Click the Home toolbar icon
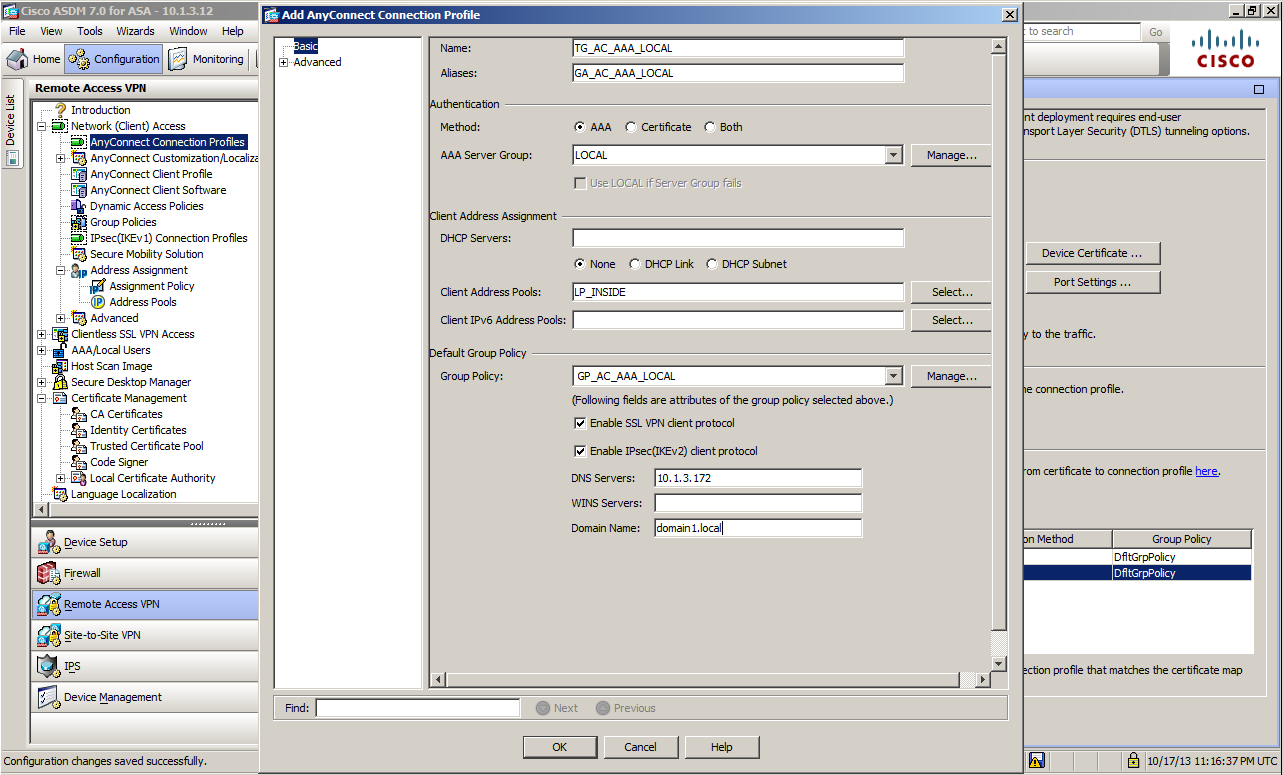 18,59
